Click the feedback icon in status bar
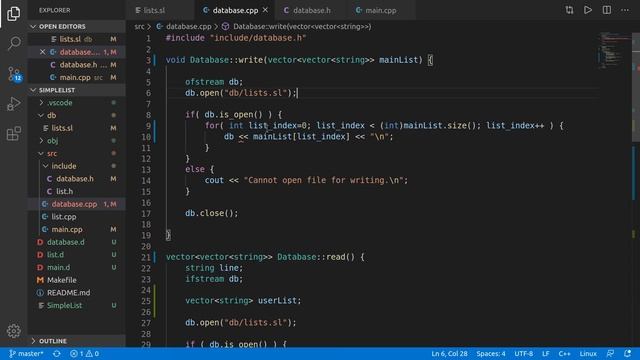Image resolution: width=640 pixels, height=360 pixels. [610, 353]
